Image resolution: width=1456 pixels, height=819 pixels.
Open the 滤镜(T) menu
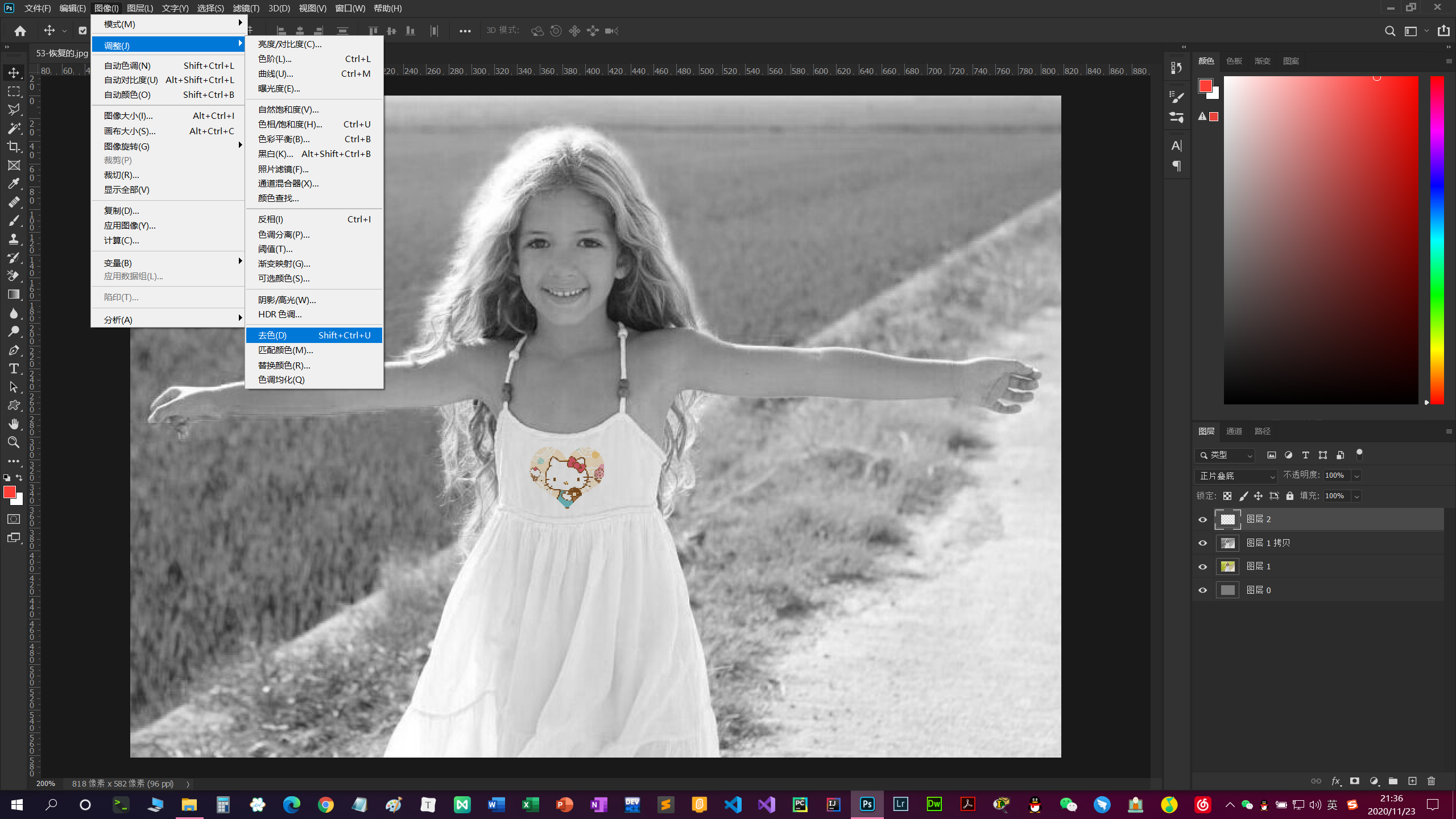[246, 8]
